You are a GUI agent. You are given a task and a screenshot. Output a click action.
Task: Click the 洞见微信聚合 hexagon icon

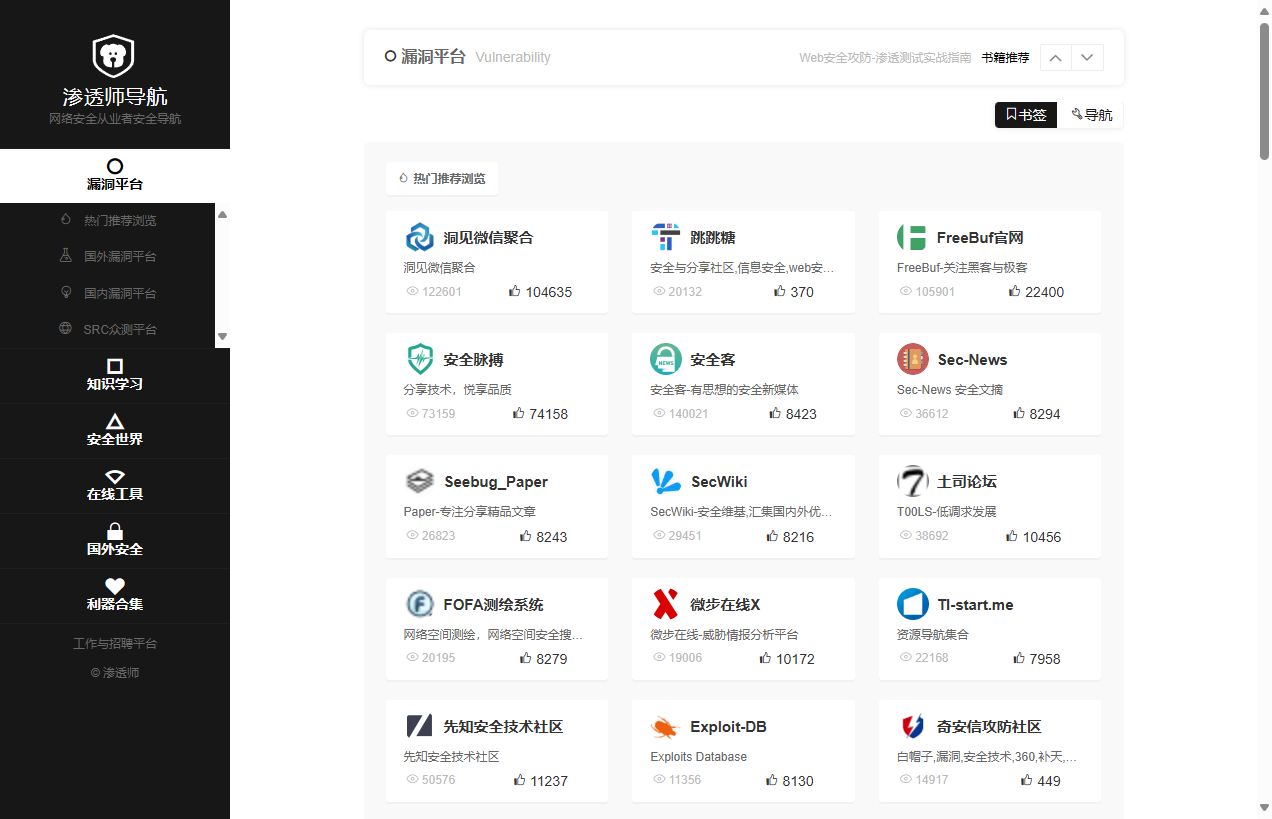[x=419, y=237]
